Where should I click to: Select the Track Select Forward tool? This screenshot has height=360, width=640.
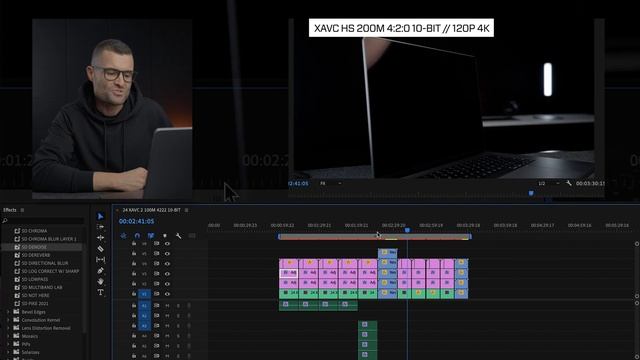[x=100, y=227]
